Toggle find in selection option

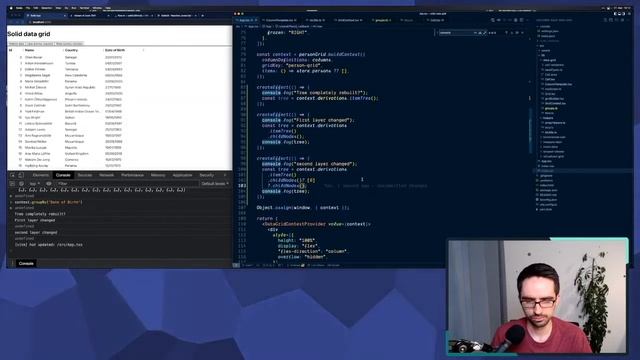coord(517,33)
